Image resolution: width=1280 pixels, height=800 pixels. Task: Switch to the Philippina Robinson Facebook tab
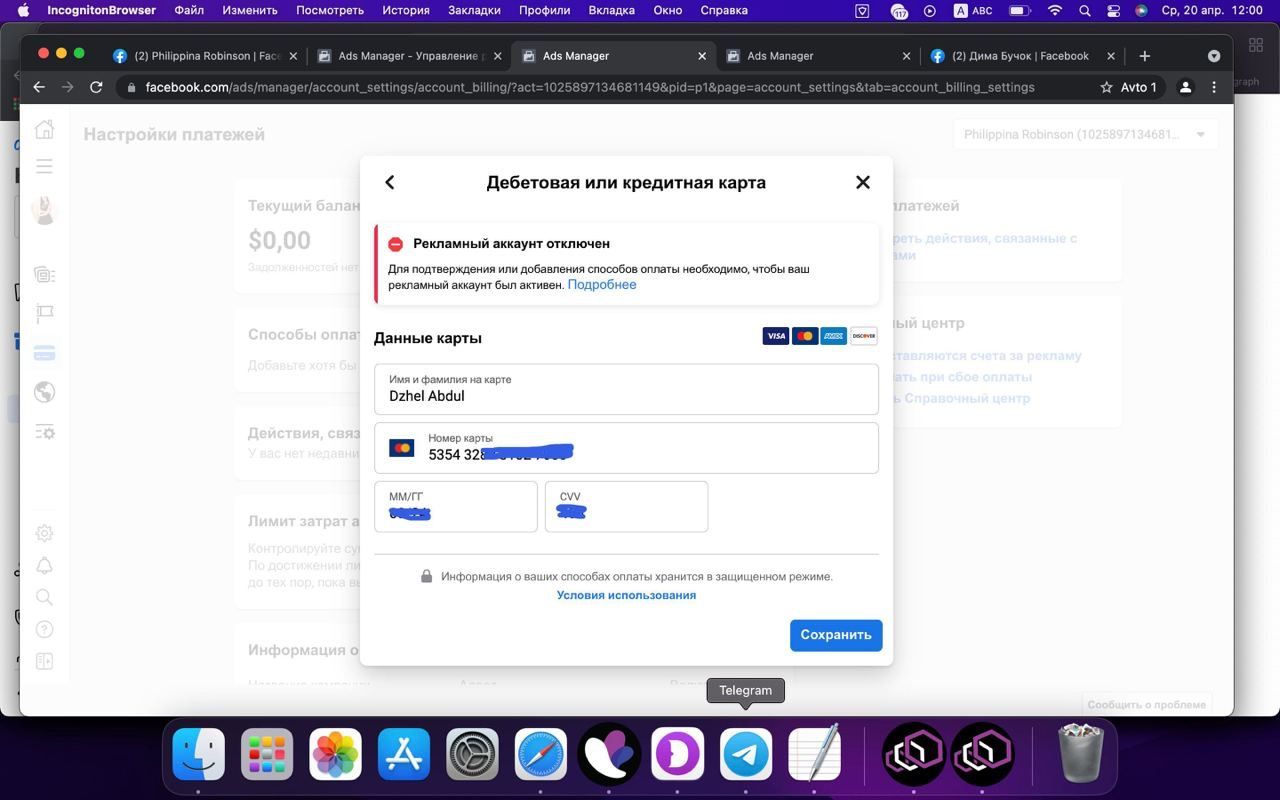[x=204, y=56]
